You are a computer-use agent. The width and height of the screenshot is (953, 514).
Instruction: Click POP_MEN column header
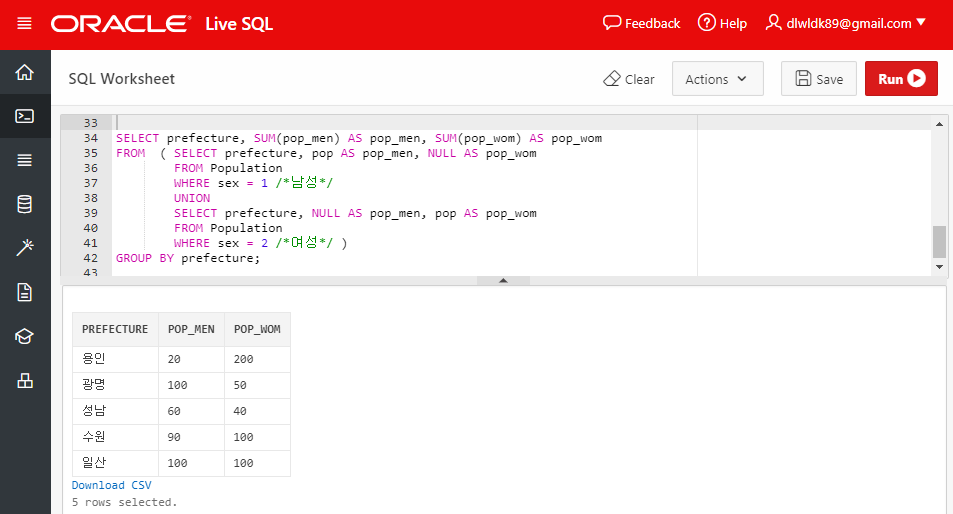click(x=191, y=329)
